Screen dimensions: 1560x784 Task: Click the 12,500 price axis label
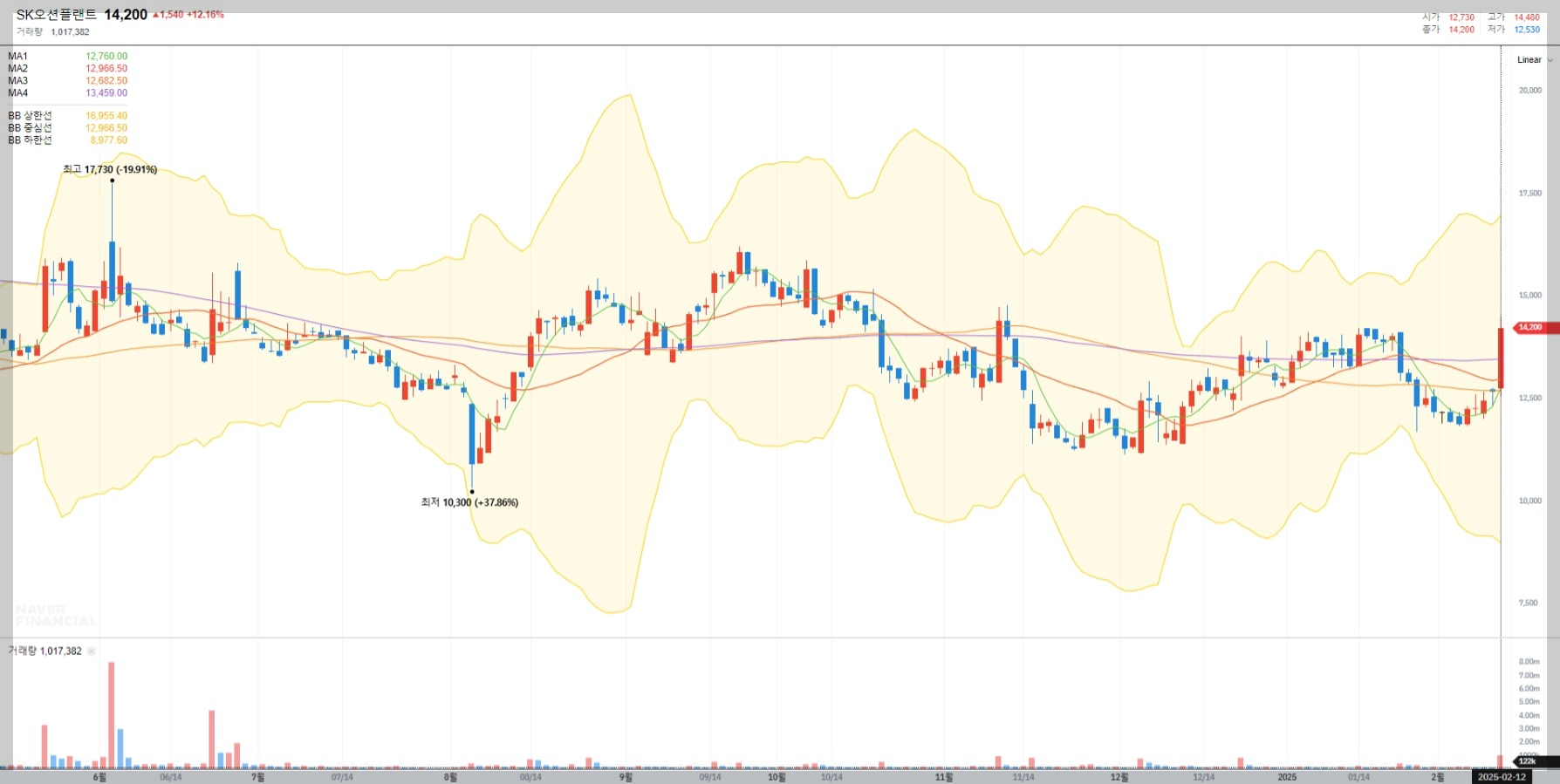pyautogui.click(x=1530, y=399)
